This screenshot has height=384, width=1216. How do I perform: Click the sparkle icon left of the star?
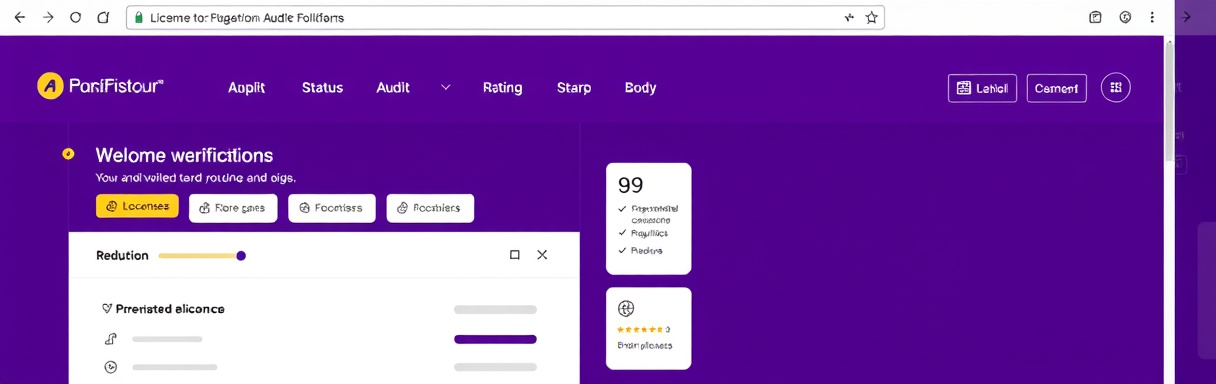coord(849,17)
